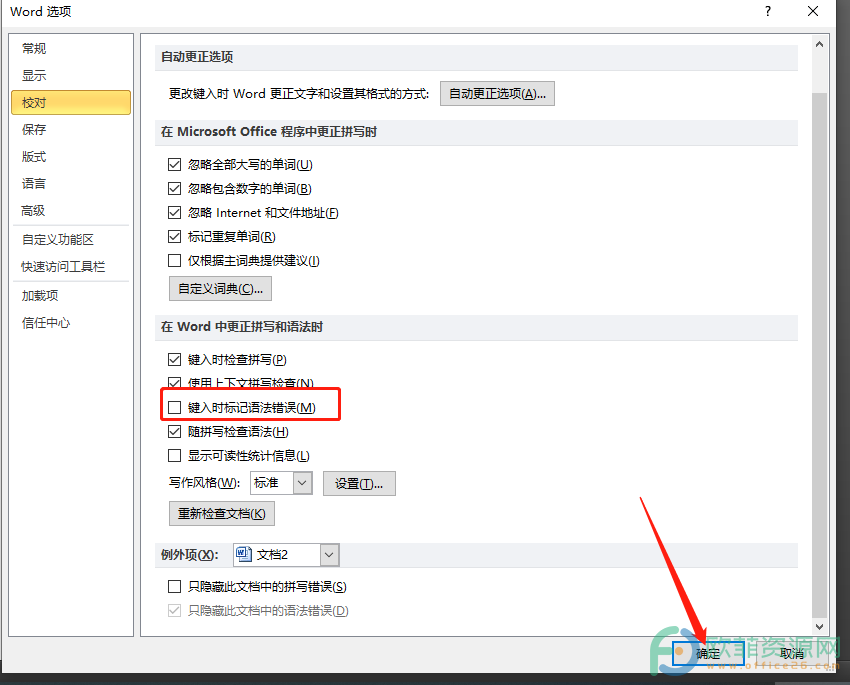Screen dimensions: 850x685
Task: Select the 显示 category
Action: point(34,75)
